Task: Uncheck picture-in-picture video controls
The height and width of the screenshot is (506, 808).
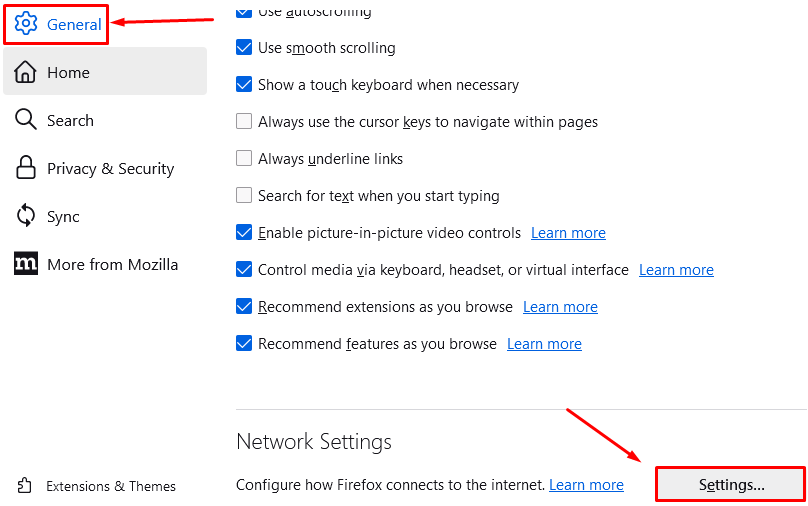Action: pos(244,232)
